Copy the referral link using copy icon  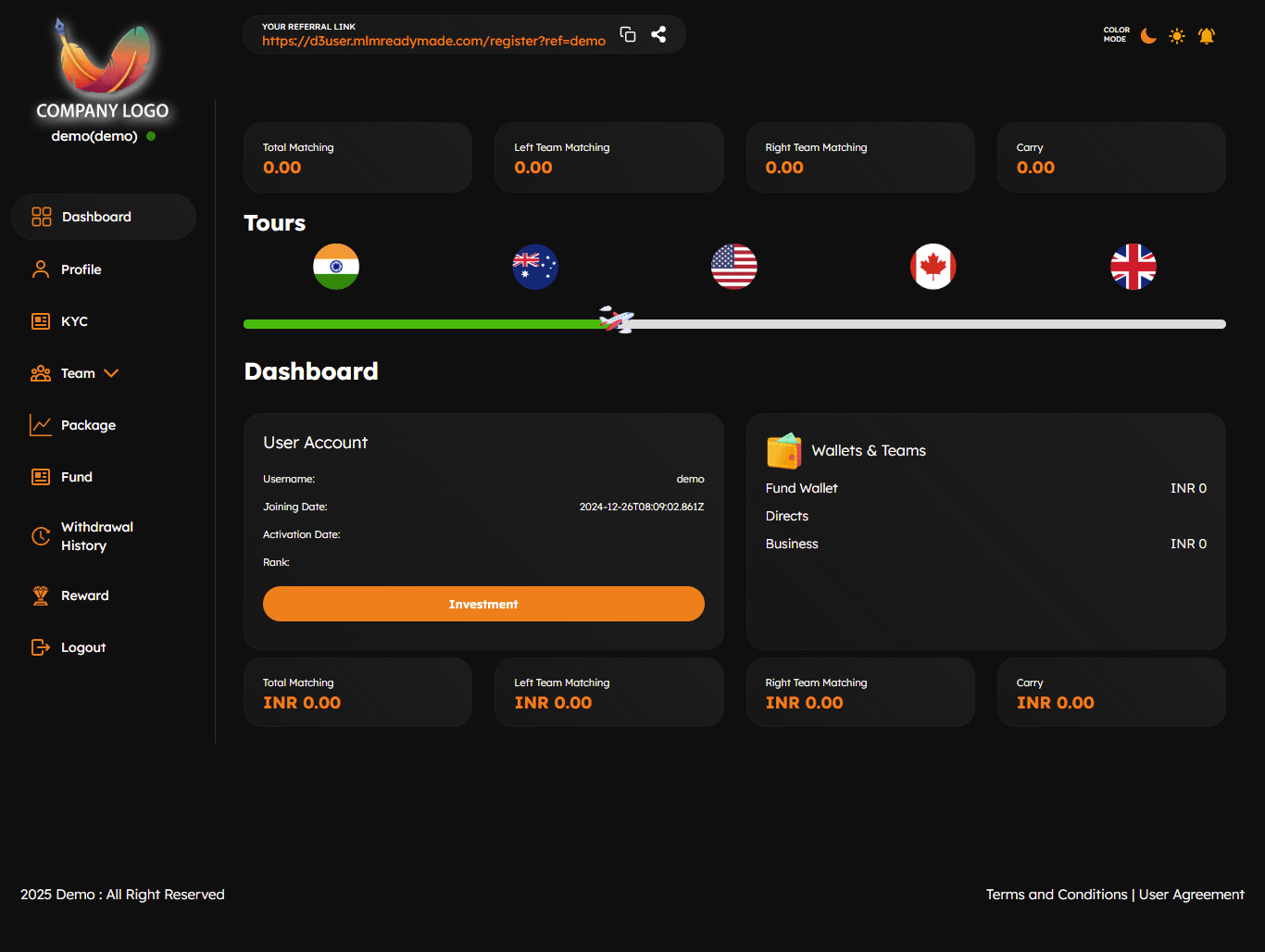(x=628, y=34)
